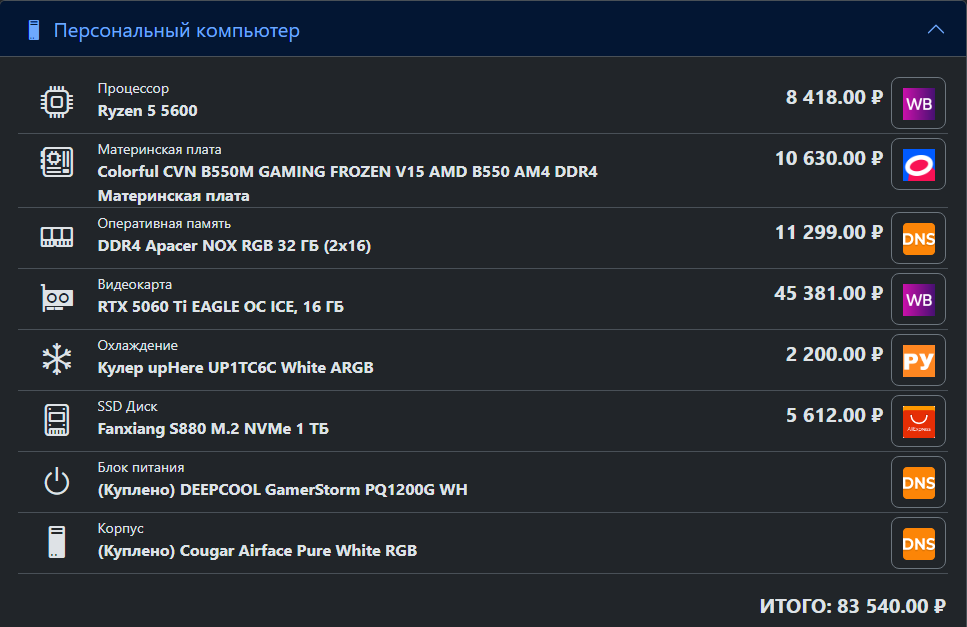Click the motherboard icon
The width and height of the screenshot is (967, 627).
[x=57, y=163]
